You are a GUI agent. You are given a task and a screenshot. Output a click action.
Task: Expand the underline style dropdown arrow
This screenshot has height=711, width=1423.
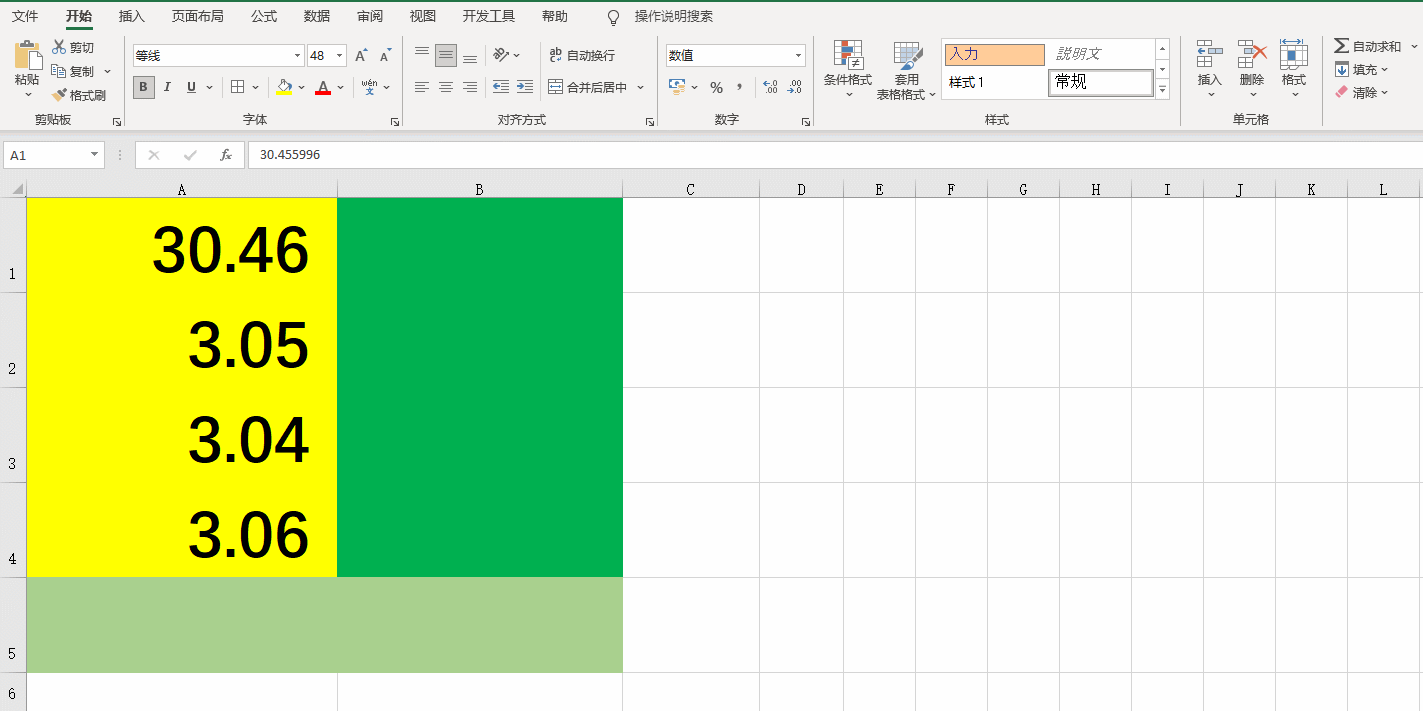(209, 87)
